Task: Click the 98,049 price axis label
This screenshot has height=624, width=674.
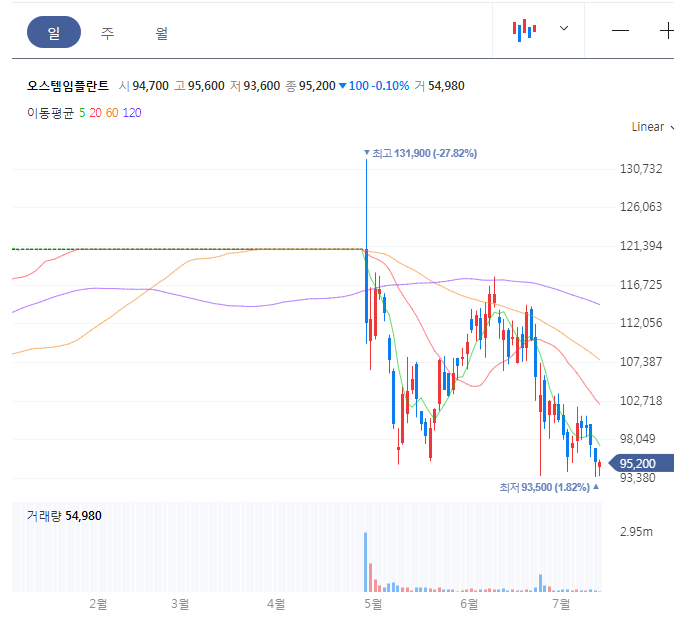Action: point(637,438)
